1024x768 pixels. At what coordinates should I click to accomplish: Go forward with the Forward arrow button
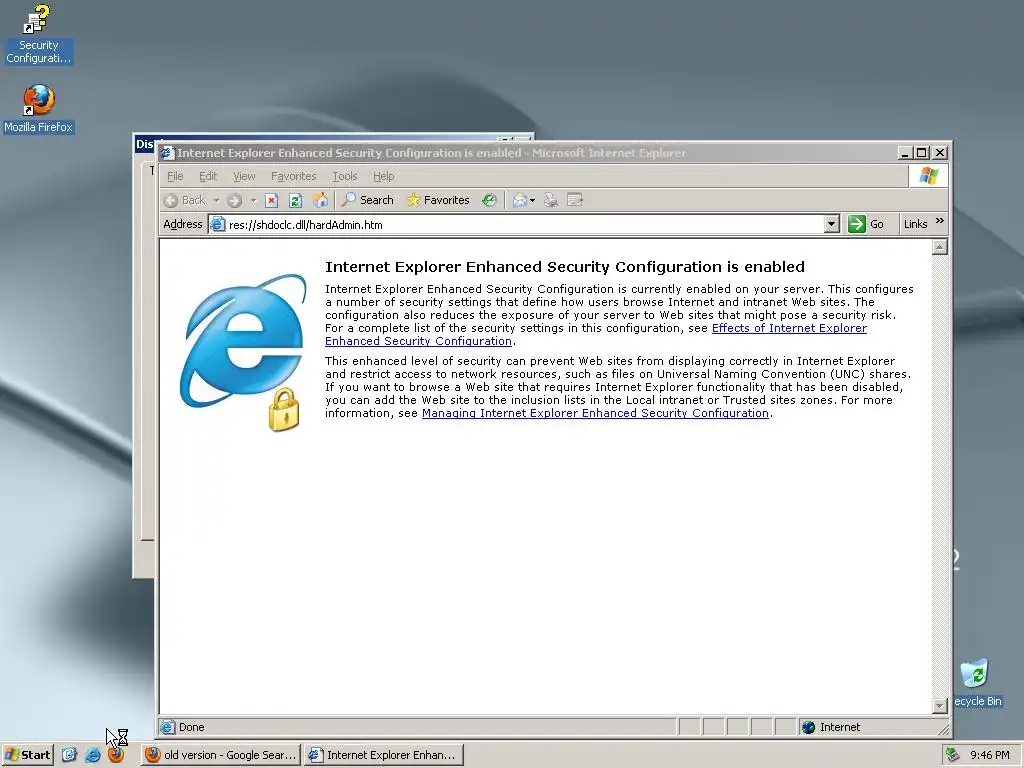coord(234,200)
